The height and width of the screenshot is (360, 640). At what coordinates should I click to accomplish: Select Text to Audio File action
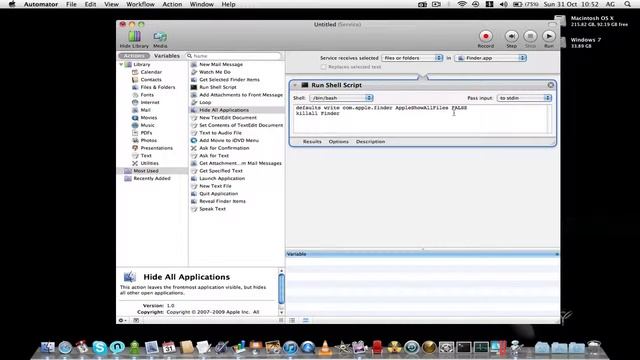[220, 133]
